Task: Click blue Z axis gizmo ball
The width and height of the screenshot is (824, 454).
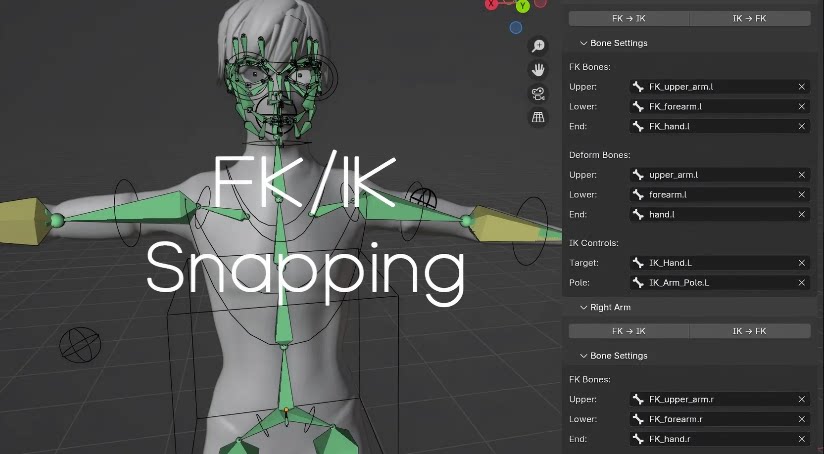Action: tap(516, 27)
